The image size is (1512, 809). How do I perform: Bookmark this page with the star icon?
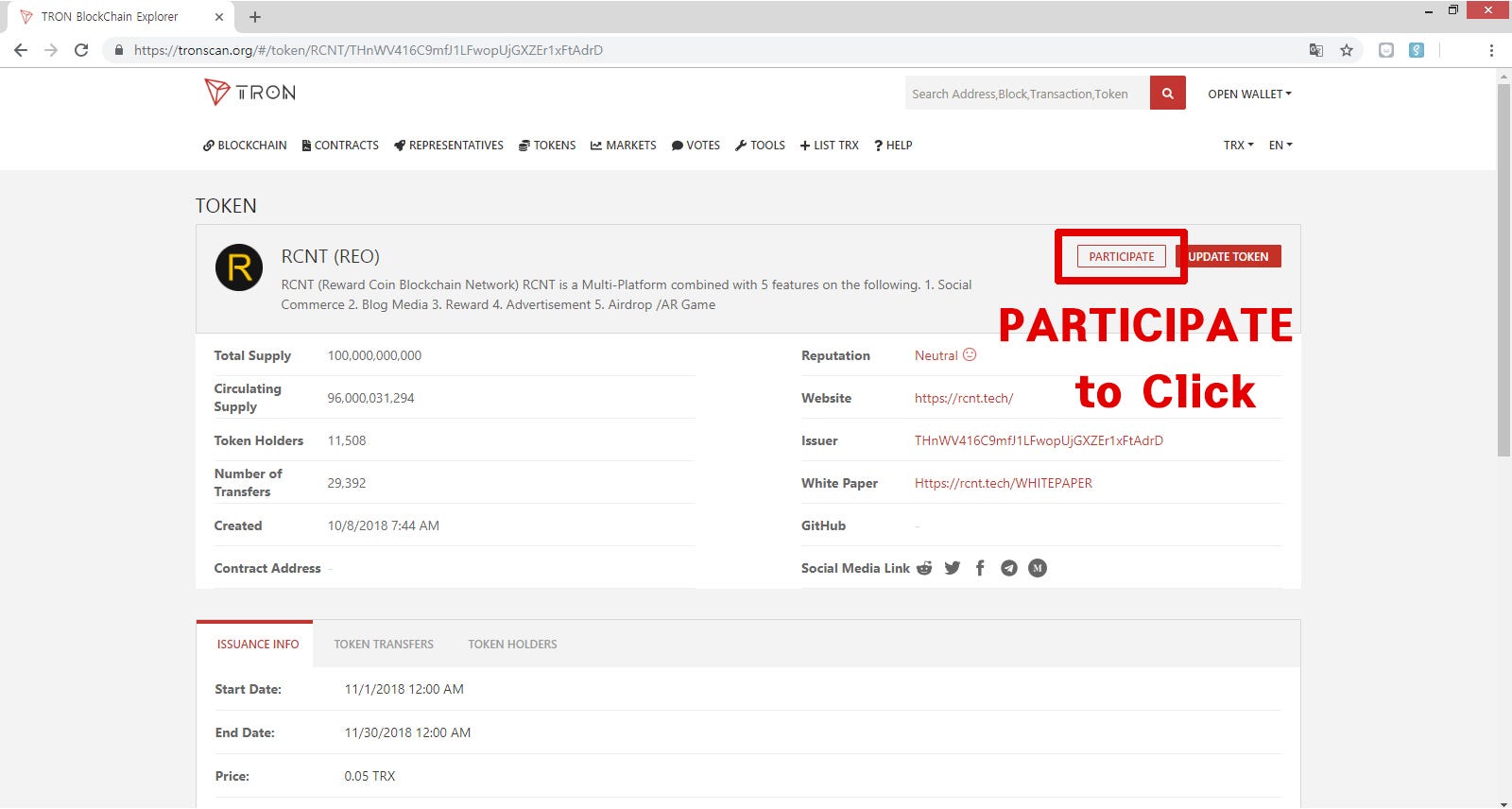[x=1347, y=50]
